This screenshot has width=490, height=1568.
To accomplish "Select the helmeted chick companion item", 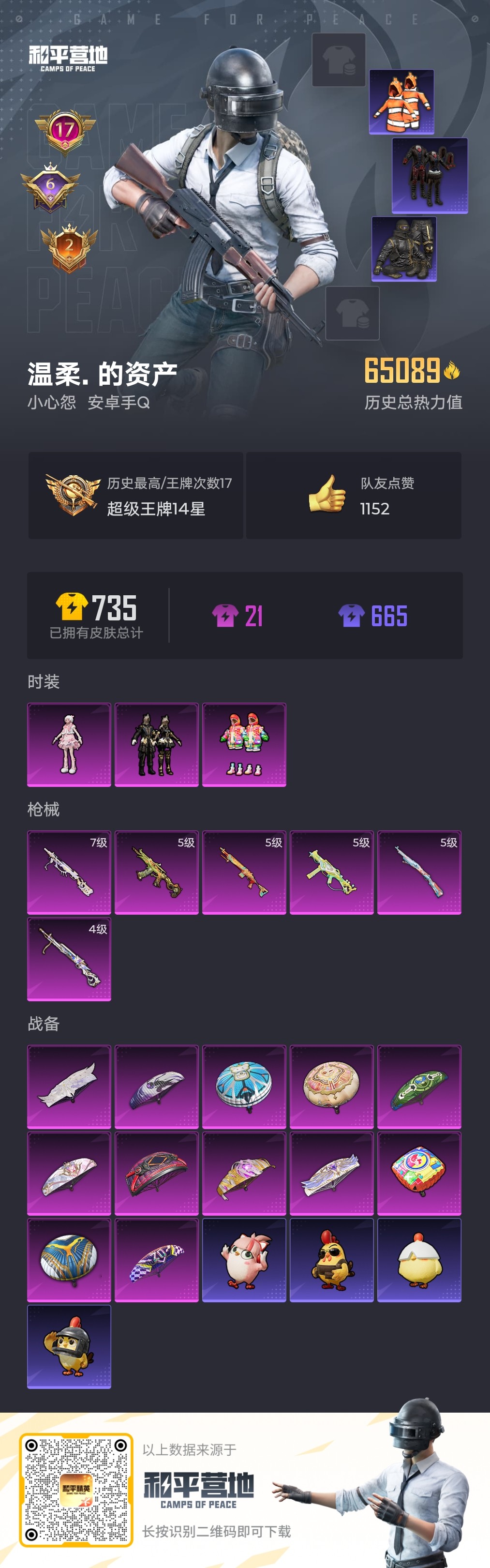I will pyautogui.click(x=69, y=1347).
